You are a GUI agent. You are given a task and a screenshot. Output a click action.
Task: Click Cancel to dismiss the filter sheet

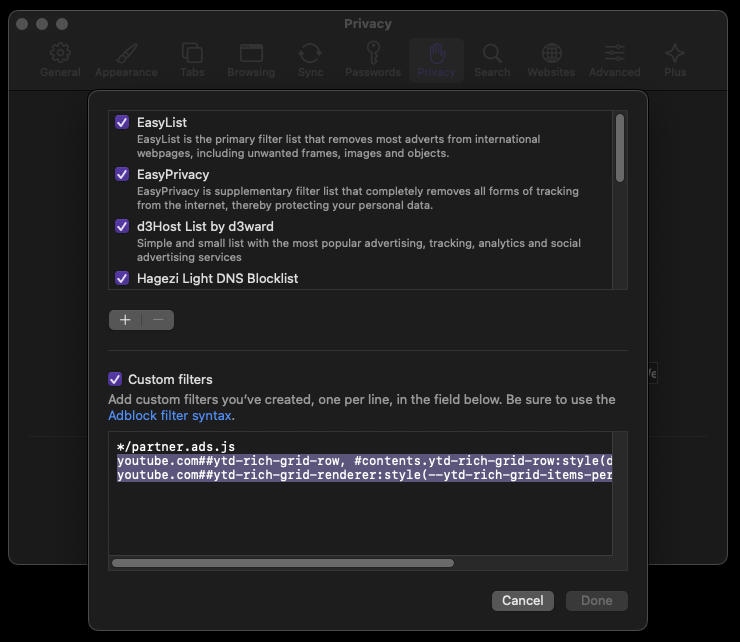point(522,600)
